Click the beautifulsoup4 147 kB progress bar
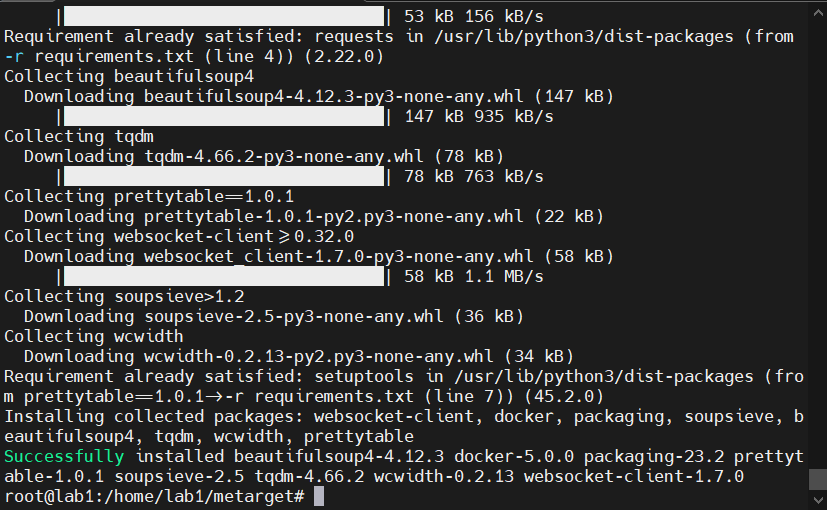 (x=225, y=116)
